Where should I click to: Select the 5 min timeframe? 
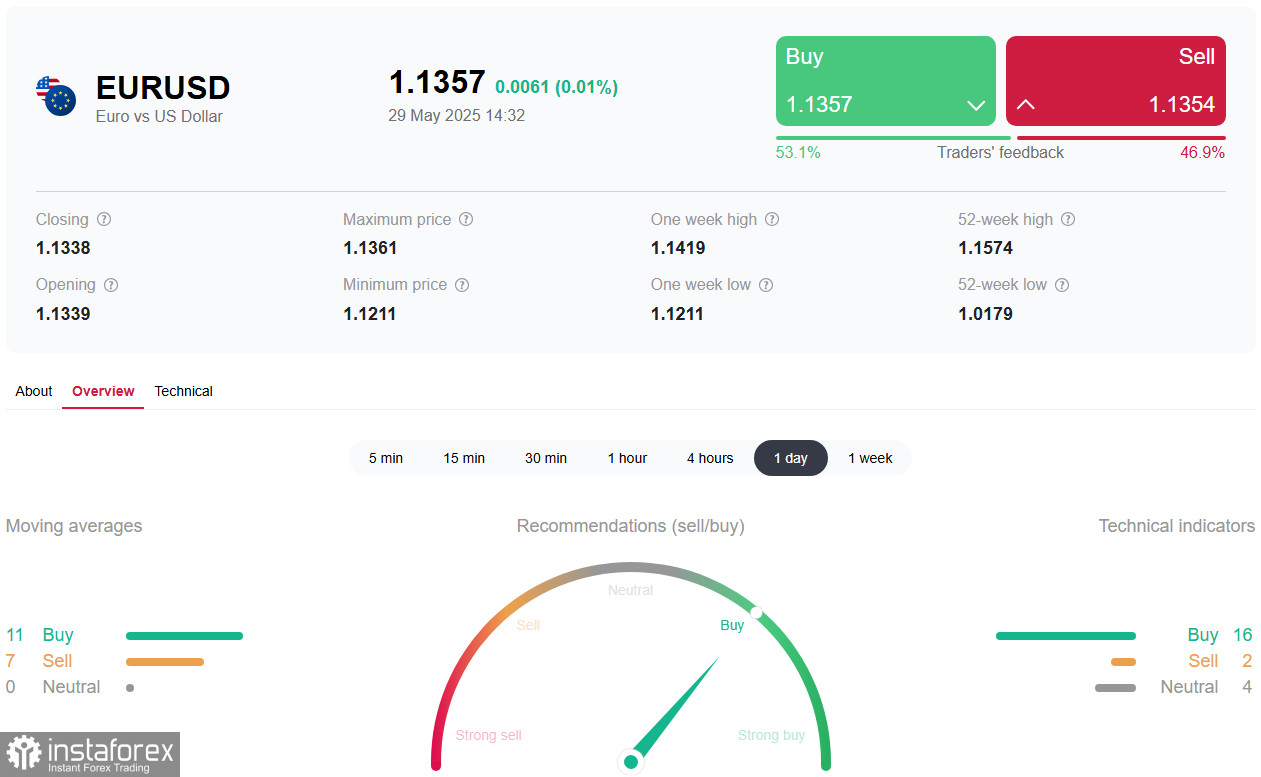(x=386, y=458)
